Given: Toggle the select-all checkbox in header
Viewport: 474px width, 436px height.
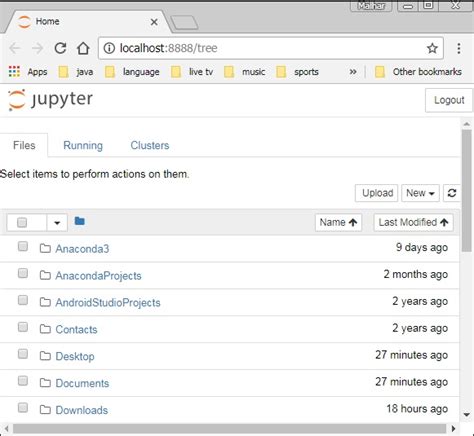Looking at the screenshot, I should click(x=22, y=222).
